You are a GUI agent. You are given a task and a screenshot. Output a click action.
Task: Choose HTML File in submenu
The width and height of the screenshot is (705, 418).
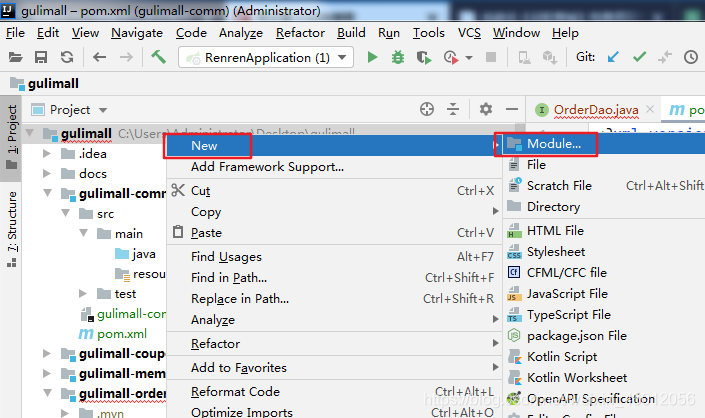[604, 231]
